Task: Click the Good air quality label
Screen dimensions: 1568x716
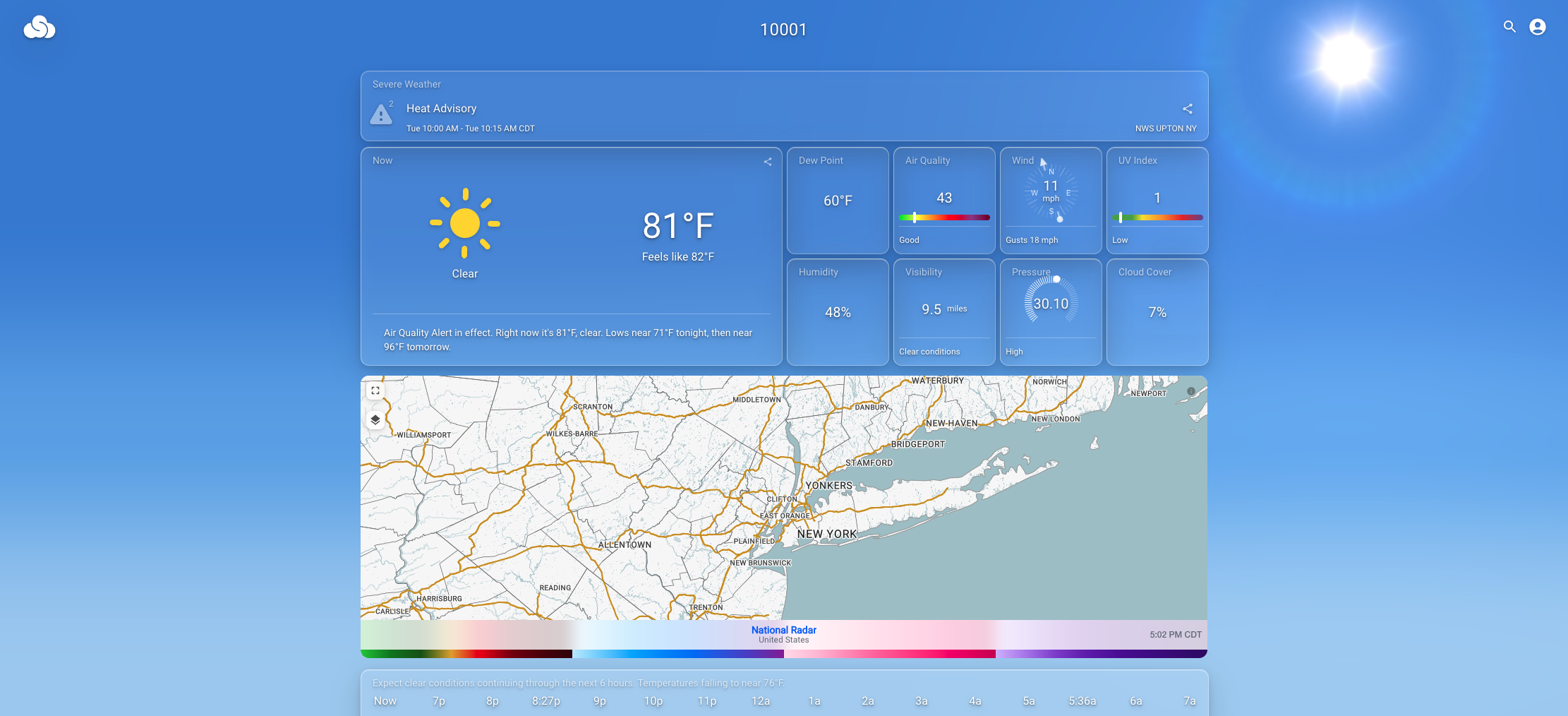Action: 909,240
